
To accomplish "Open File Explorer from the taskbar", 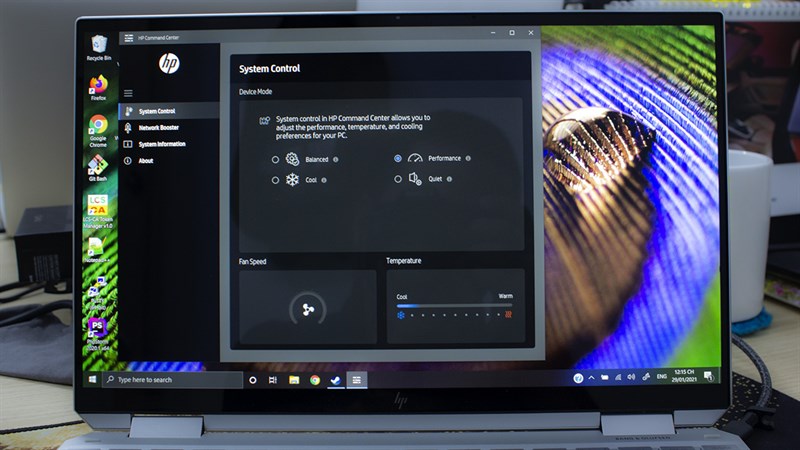I will pyautogui.click(x=294, y=380).
